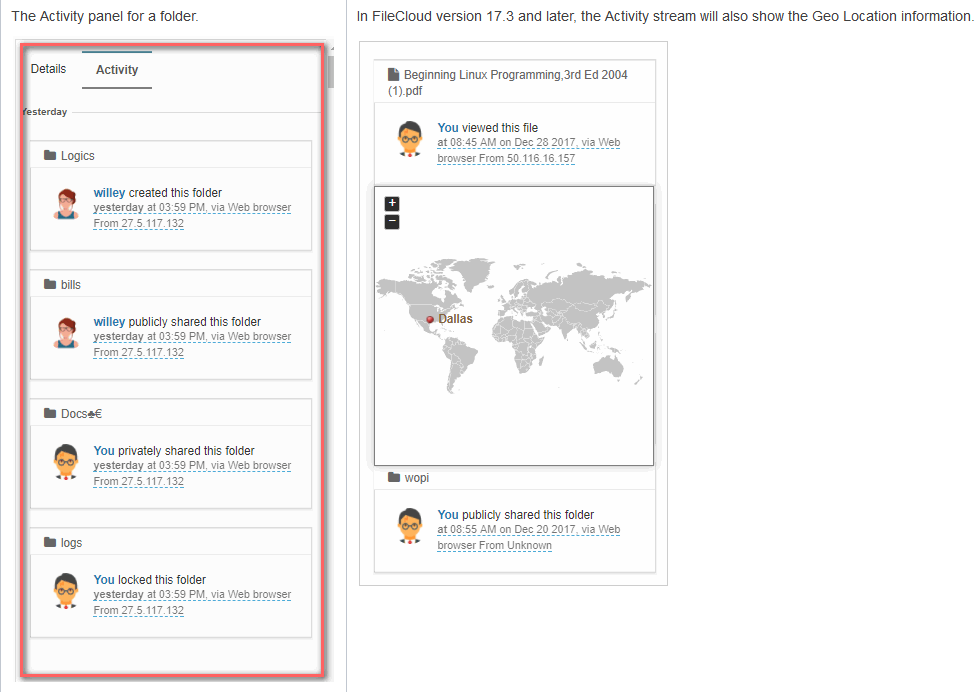Zoom in on the map

[x=392, y=203]
